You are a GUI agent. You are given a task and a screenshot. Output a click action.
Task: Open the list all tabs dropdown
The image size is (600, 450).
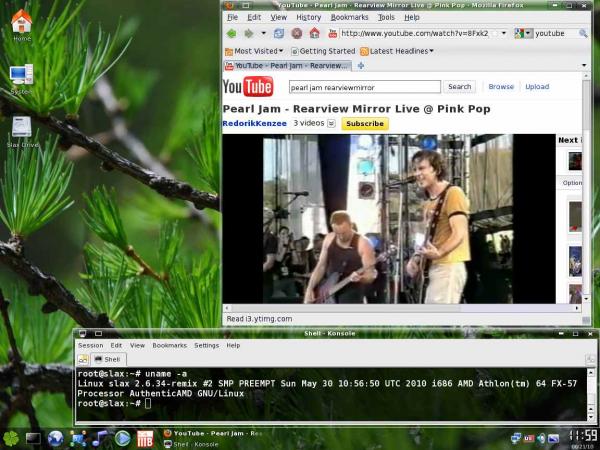pyautogui.click(x=584, y=65)
